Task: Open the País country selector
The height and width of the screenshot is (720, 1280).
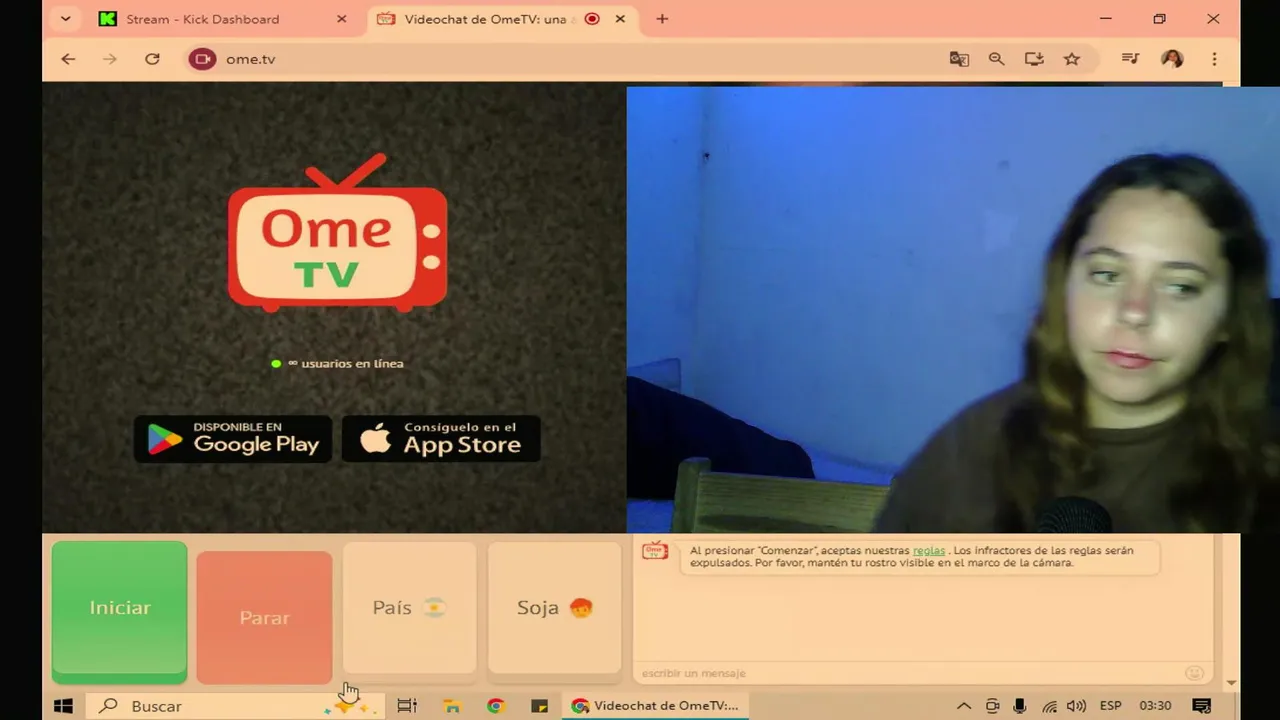Action: (409, 608)
